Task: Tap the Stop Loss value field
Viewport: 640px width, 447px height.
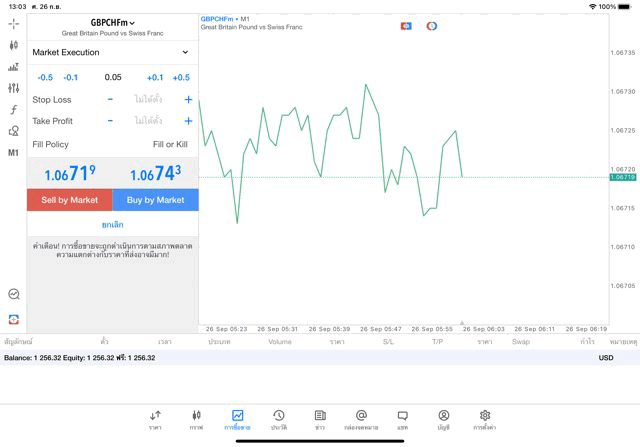Action: pyautogui.click(x=148, y=100)
